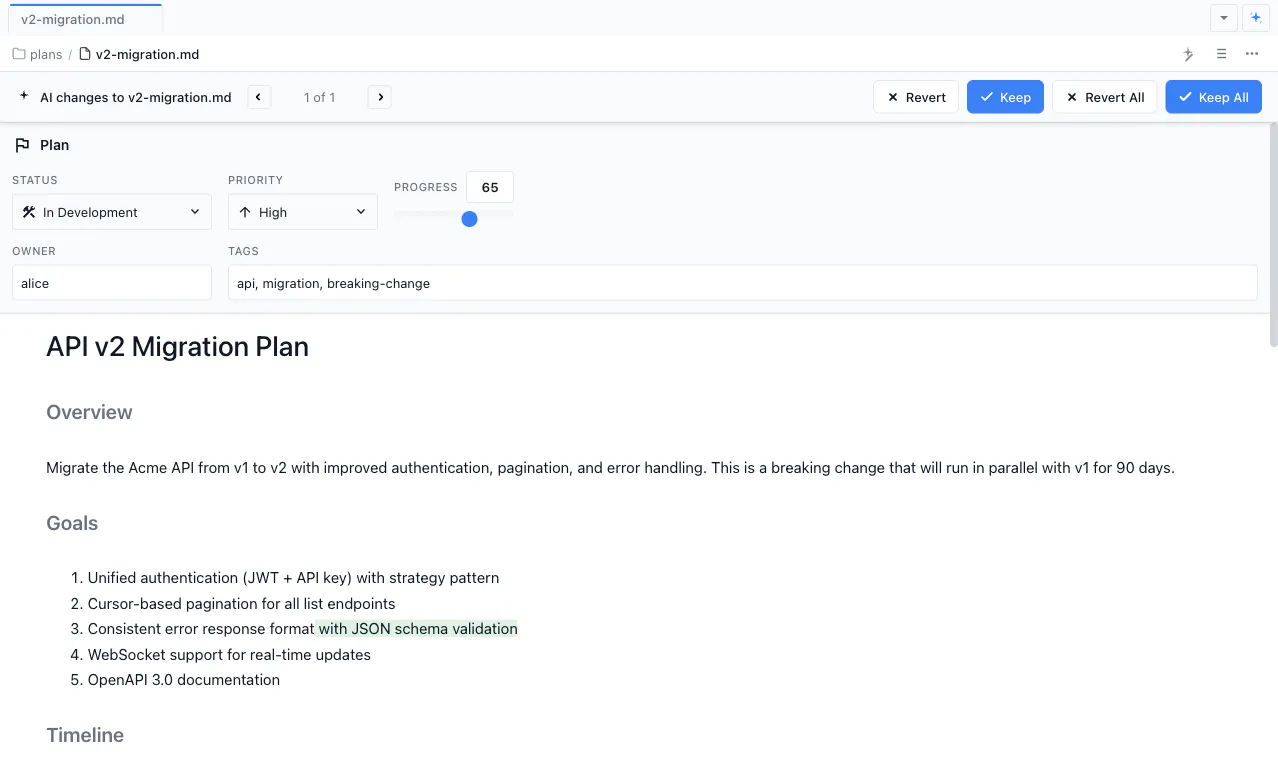Click the pencil edit icon in the toolbar
1278x780 pixels.
point(1188,54)
